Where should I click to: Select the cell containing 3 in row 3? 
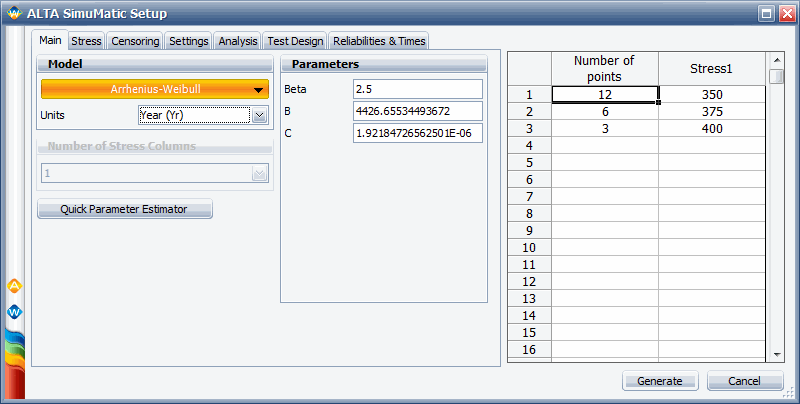pyautogui.click(x=605, y=129)
